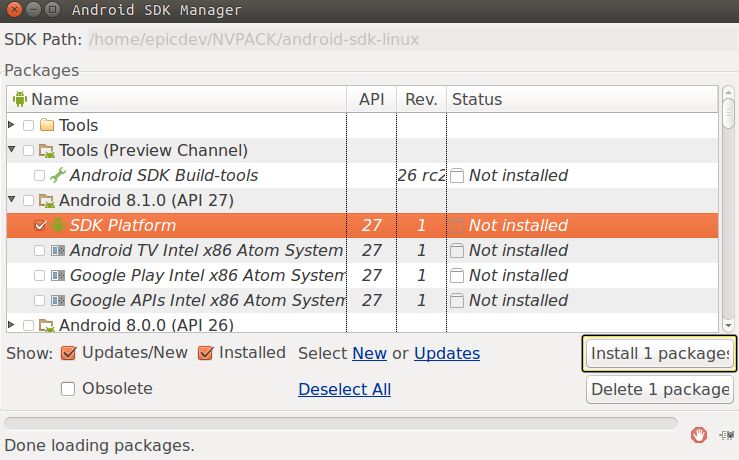This screenshot has width=739, height=460.
Task: Click the 26 rc2 revision cell
Action: [421, 175]
